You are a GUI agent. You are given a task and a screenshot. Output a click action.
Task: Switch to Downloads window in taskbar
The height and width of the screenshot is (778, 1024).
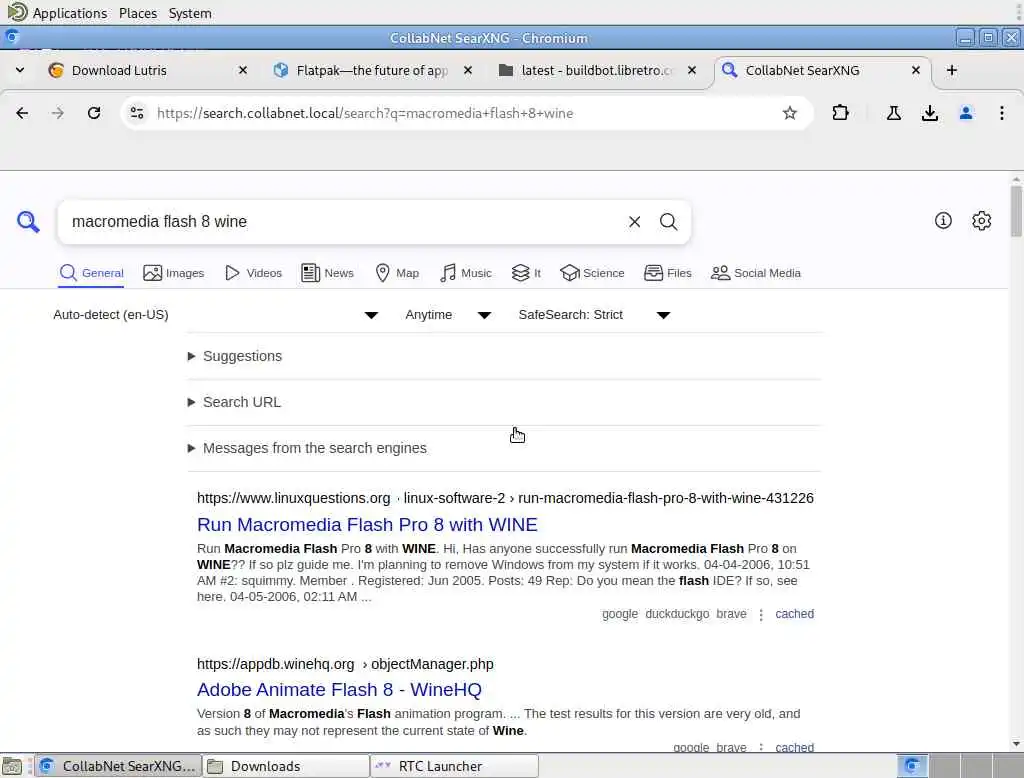(286, 766)
